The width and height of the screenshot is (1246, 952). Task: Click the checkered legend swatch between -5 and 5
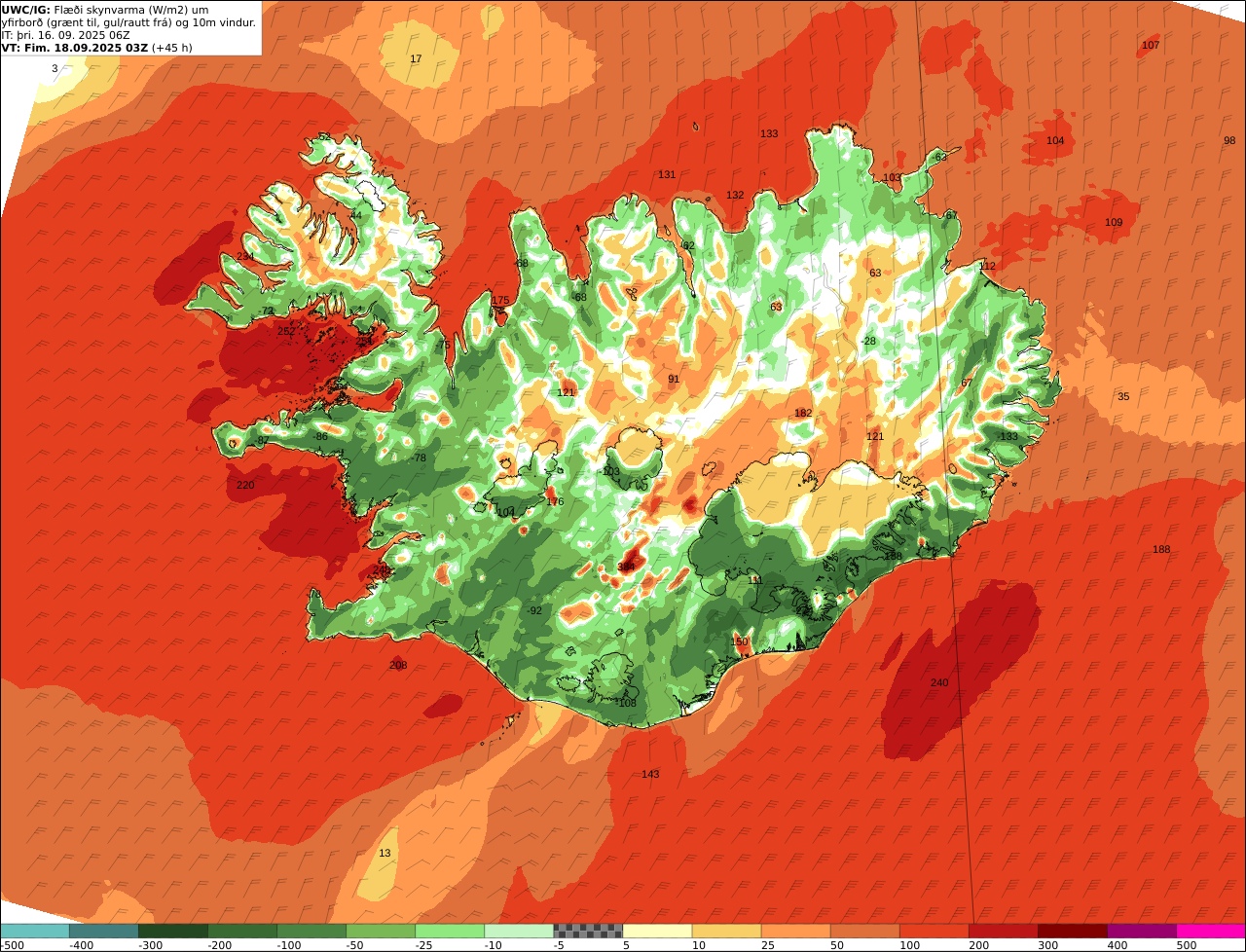tap(588, 931)
